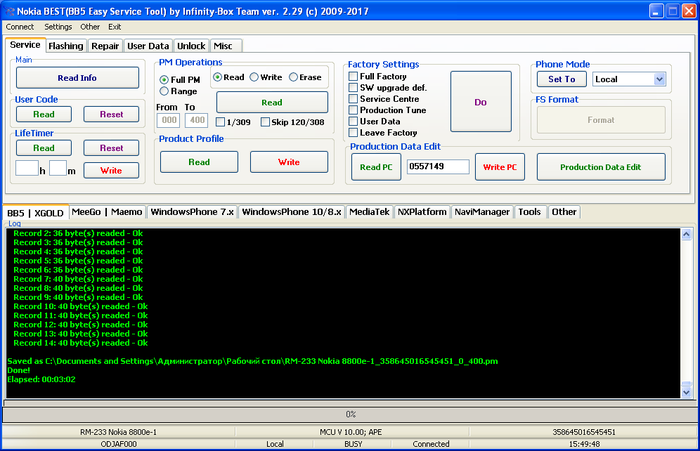Image resolution: width=700 pixels, height=451 pixels.
Task: Reset the User Code
Action: (112, 114)
